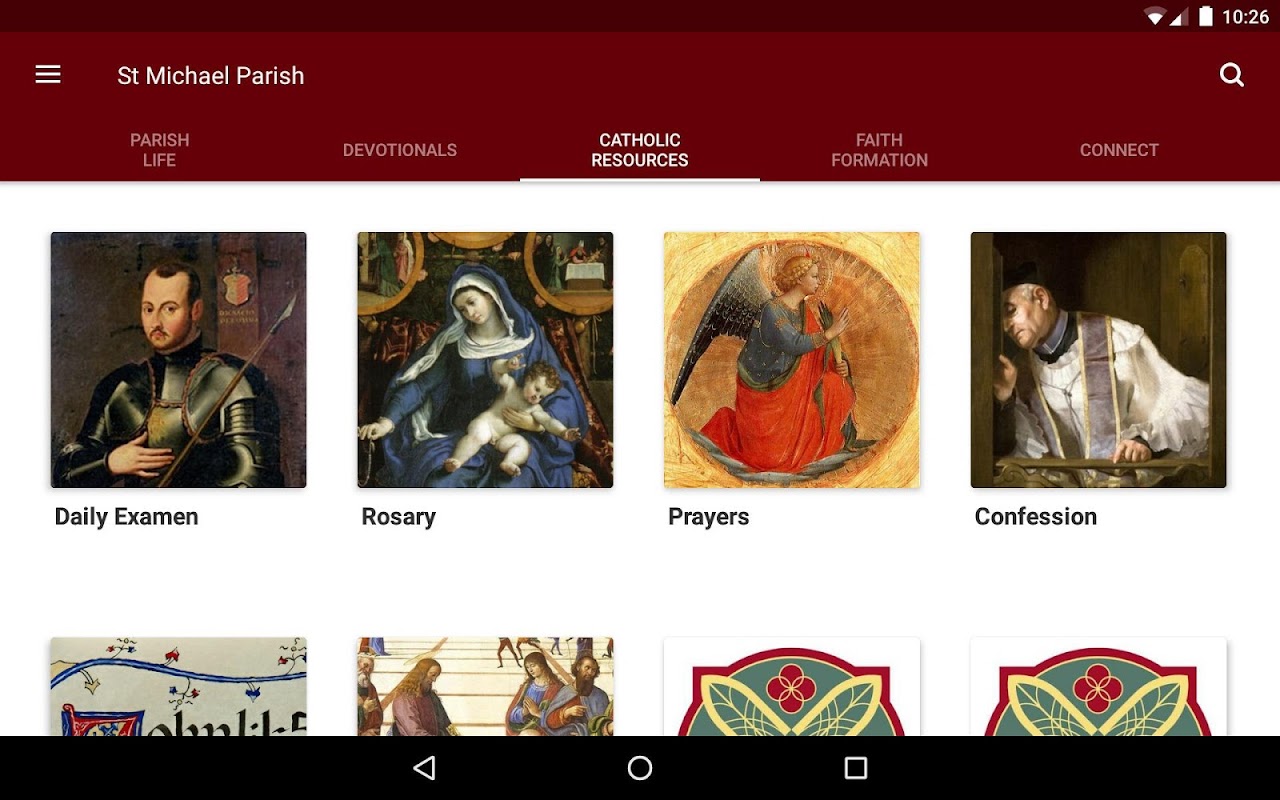Tap the Wi-Fi status icon
The width and height of the screenshot is (1280, 800).
tap(1155, 16)
